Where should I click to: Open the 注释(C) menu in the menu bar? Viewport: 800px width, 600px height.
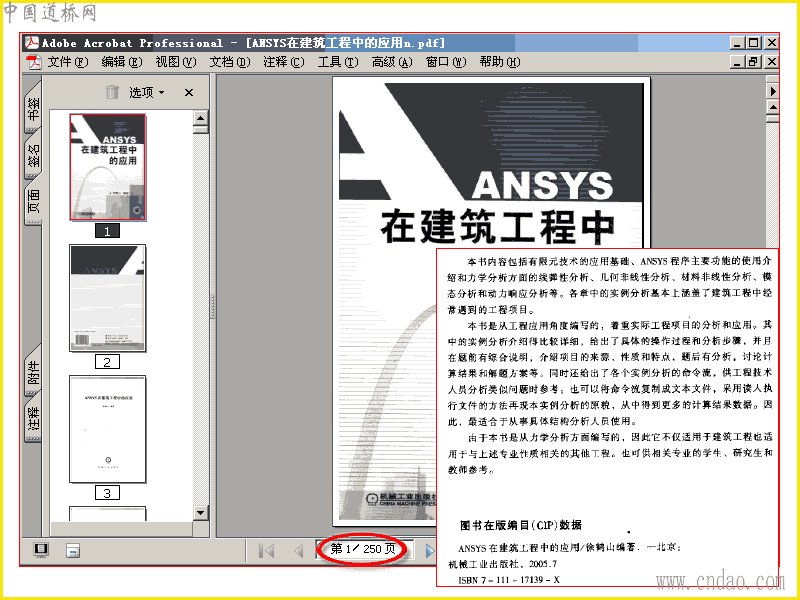click(x=284, y=62)
